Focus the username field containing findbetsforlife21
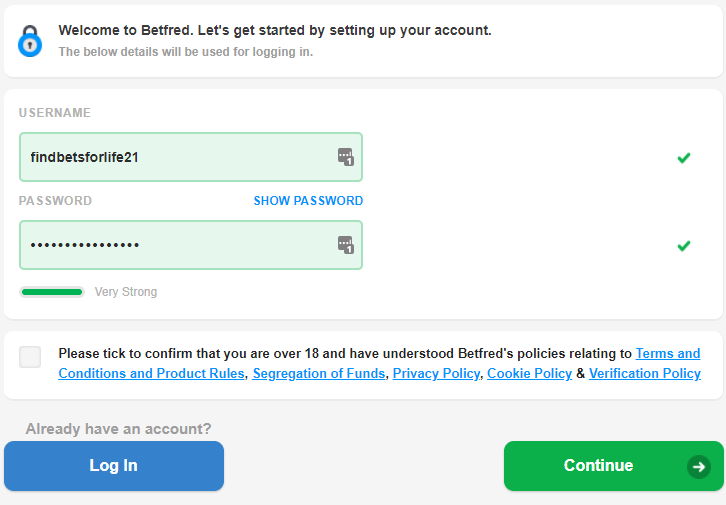This screenshot has width=726, height=505. [191, 157]
